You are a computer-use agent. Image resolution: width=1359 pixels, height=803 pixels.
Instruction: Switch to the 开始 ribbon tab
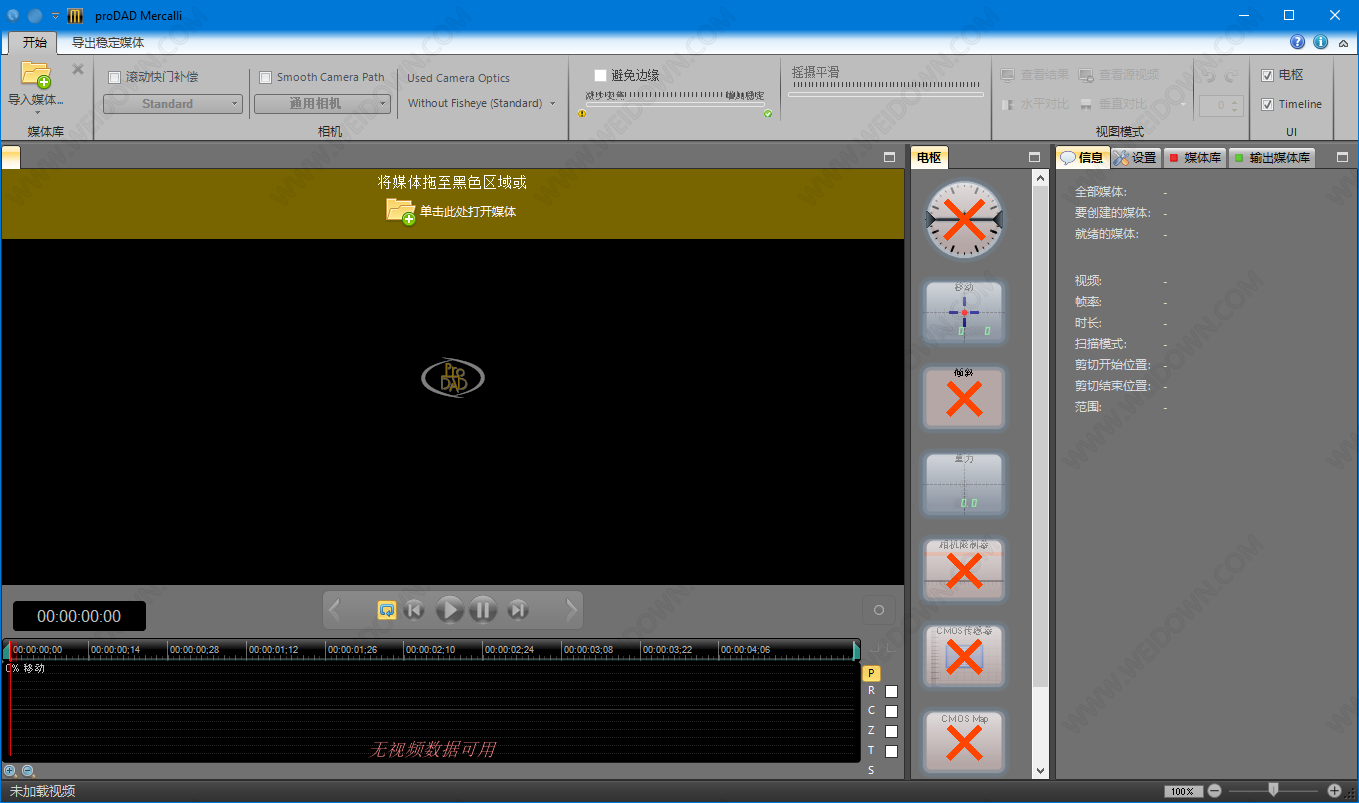34,43
